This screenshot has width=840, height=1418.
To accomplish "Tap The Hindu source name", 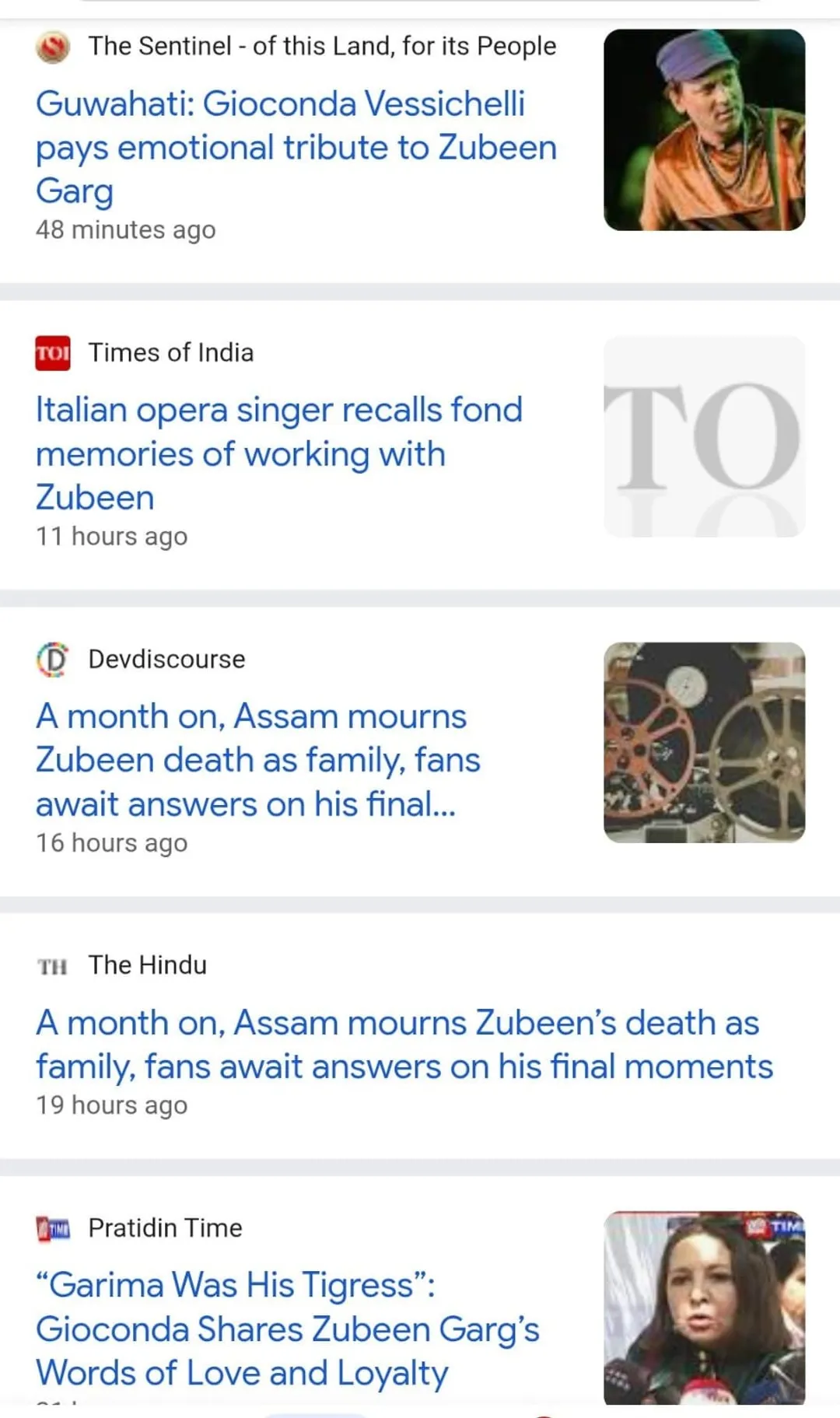I will point(148,965).
